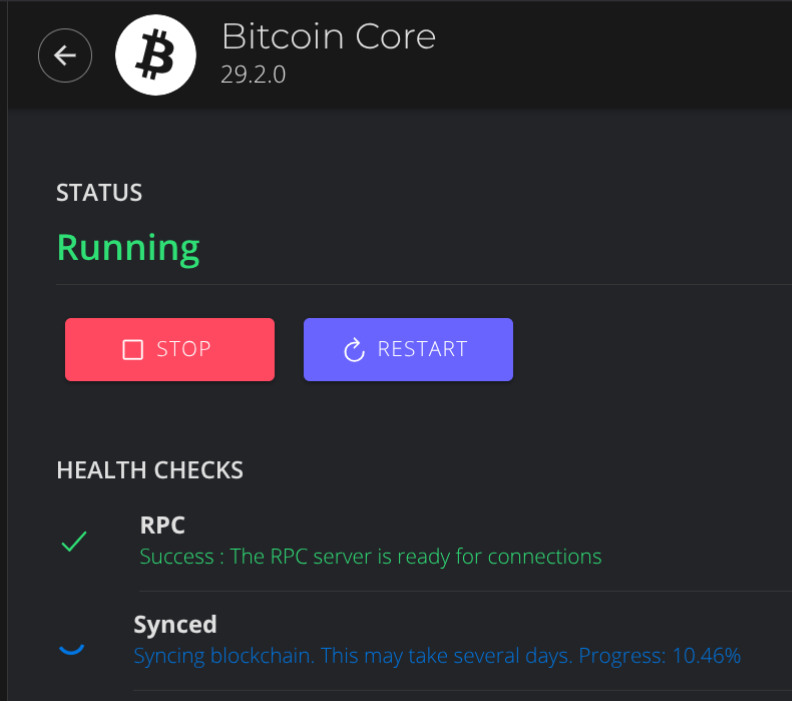This screenshot has width=792, height=701.
Task: Click the square icon on Stop
Action: [133, 350]
